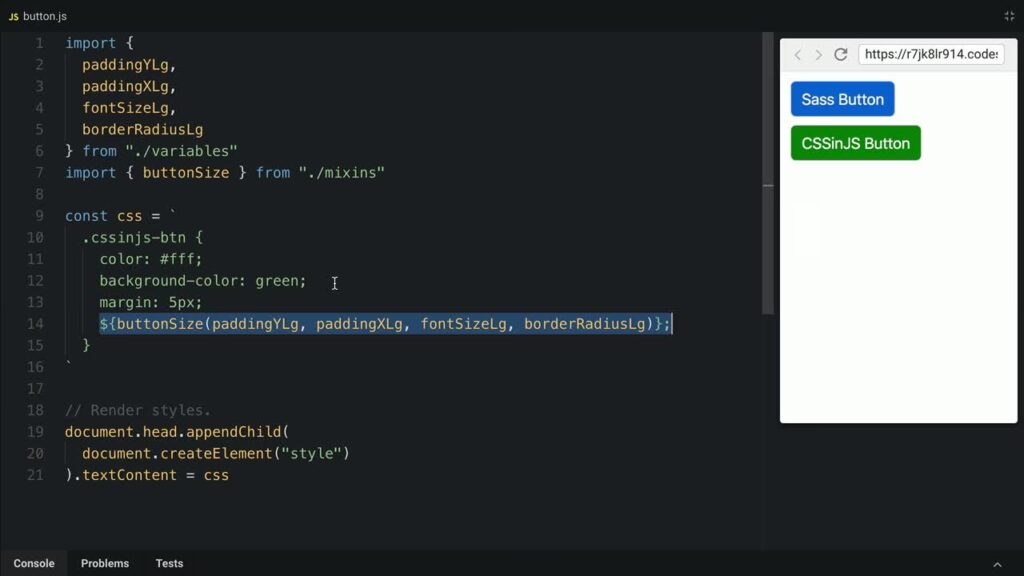Open the Console tab
1024x576 pixels.
(34, 563)
